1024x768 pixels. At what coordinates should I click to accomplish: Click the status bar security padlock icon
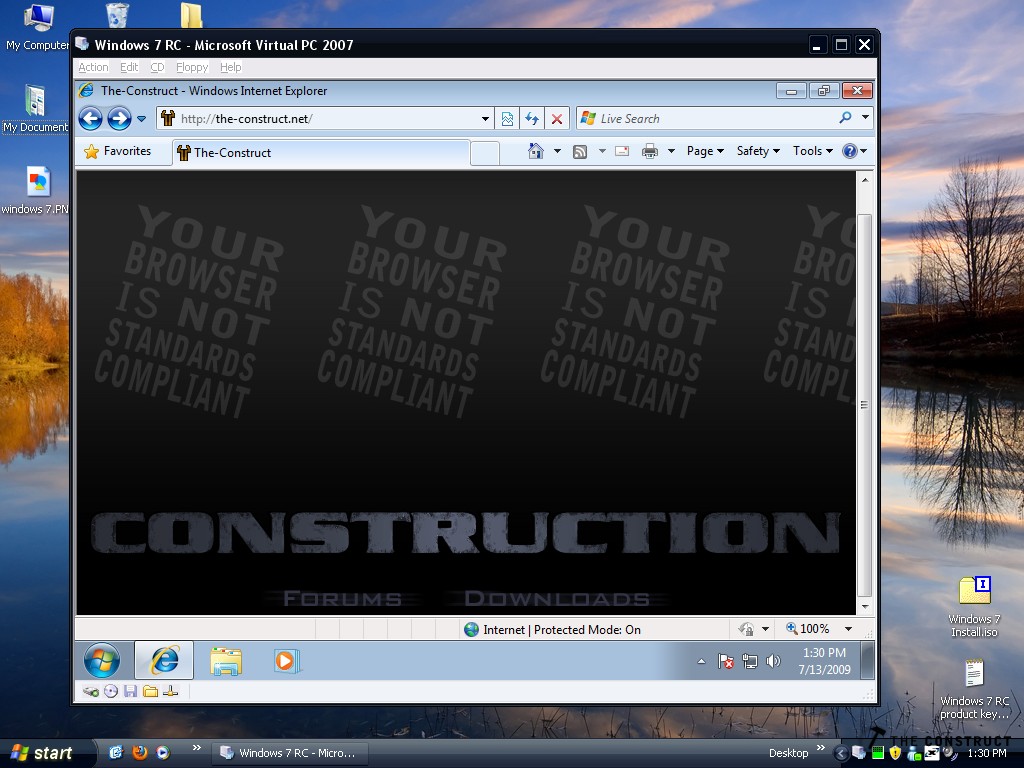[x=746, y=629]
